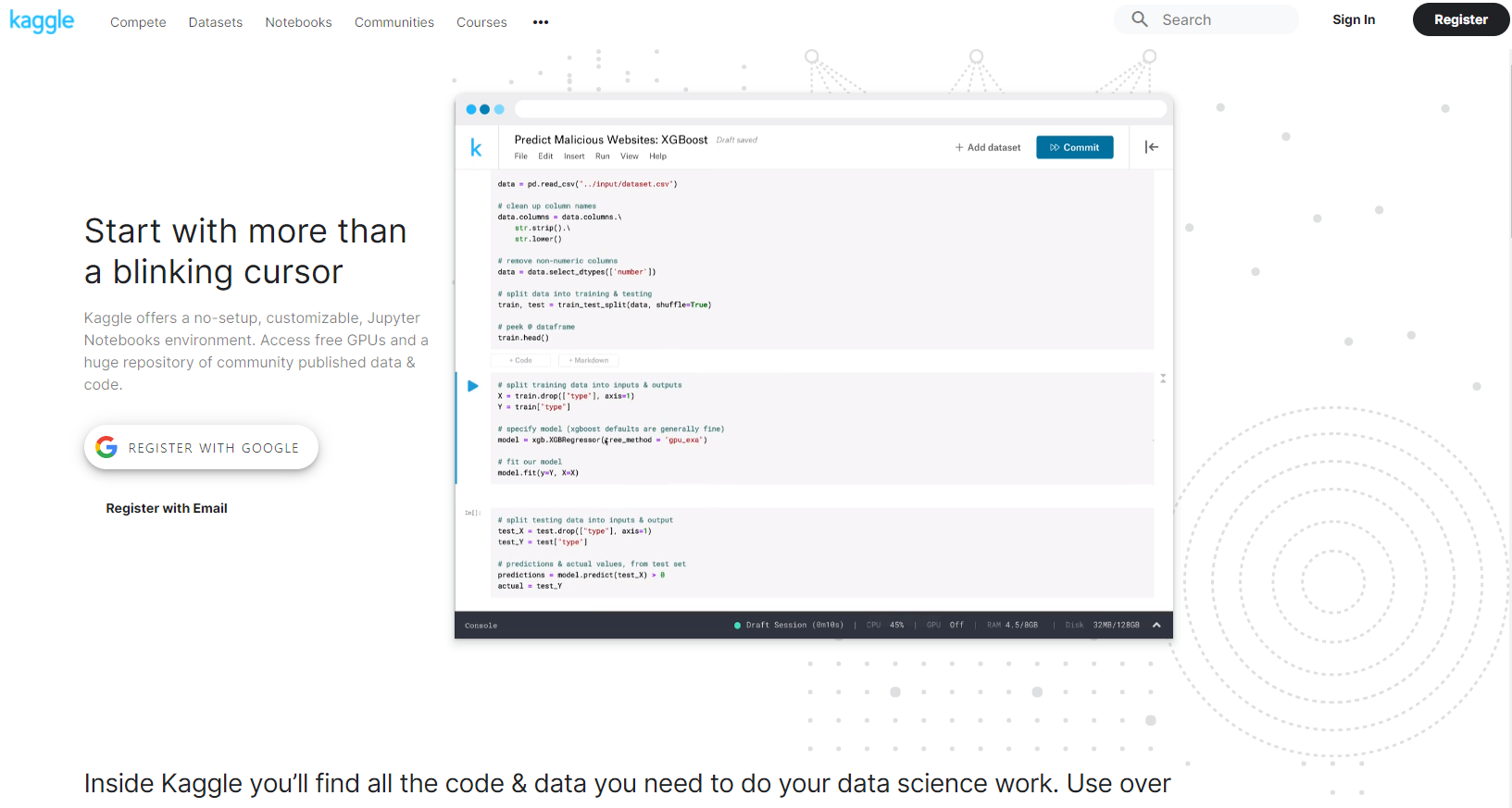Viewport: 1512px width, 808px height.
Task: Click the code line model.fit(y=Y, X=X)
Action: 538,473
